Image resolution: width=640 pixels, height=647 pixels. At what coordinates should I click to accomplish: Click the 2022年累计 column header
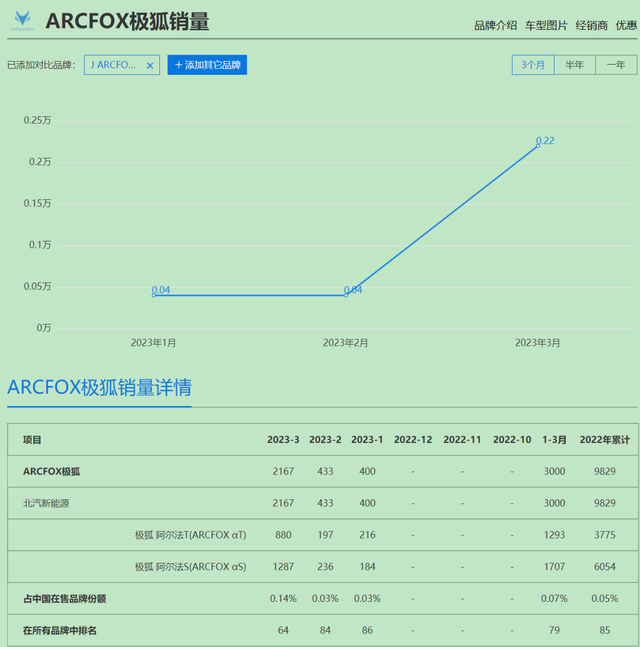coord(605,439)
